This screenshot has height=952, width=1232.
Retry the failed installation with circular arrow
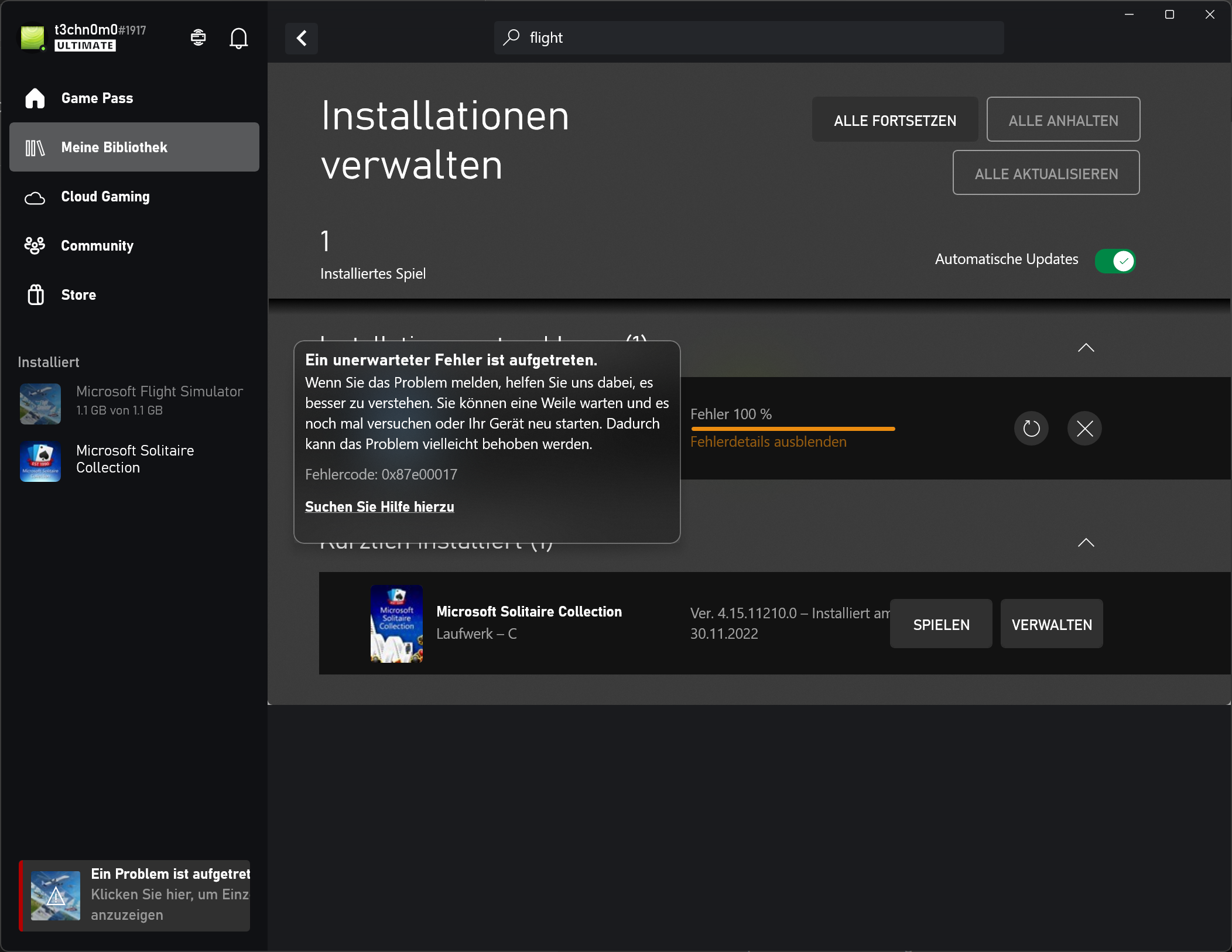click(x=1031, y=429)
